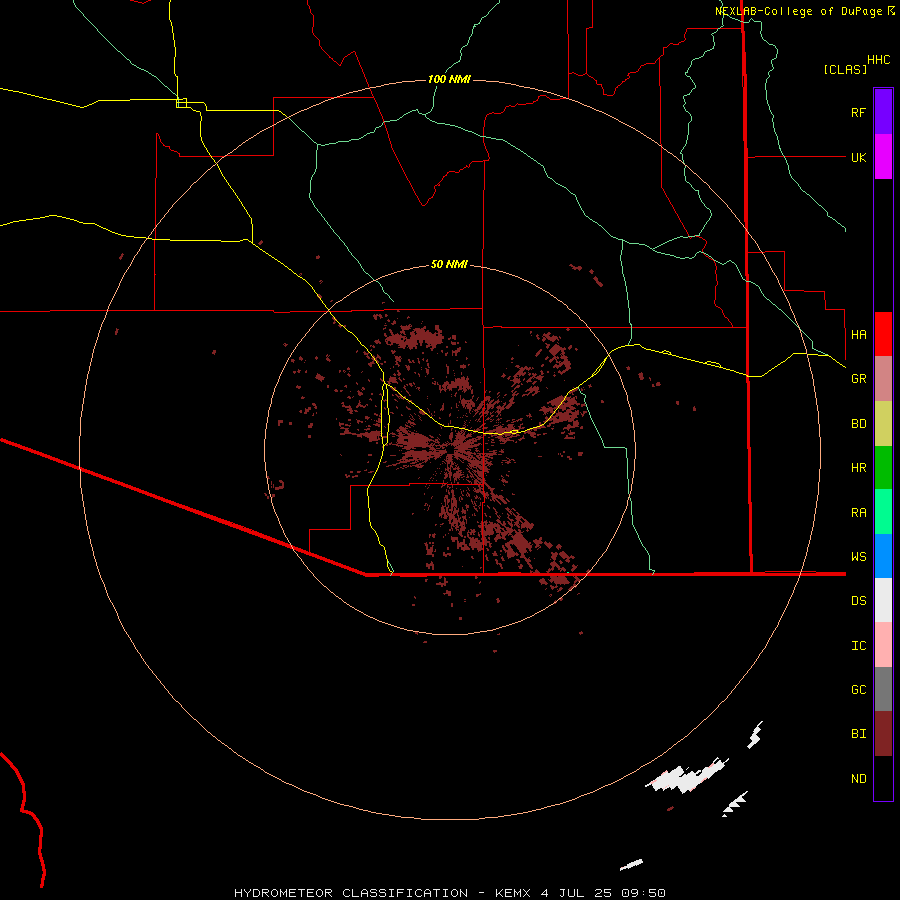The height and width of the screenshot is (900, 900).
Task: Click the RF legend label
Action: tap(858, 112)
